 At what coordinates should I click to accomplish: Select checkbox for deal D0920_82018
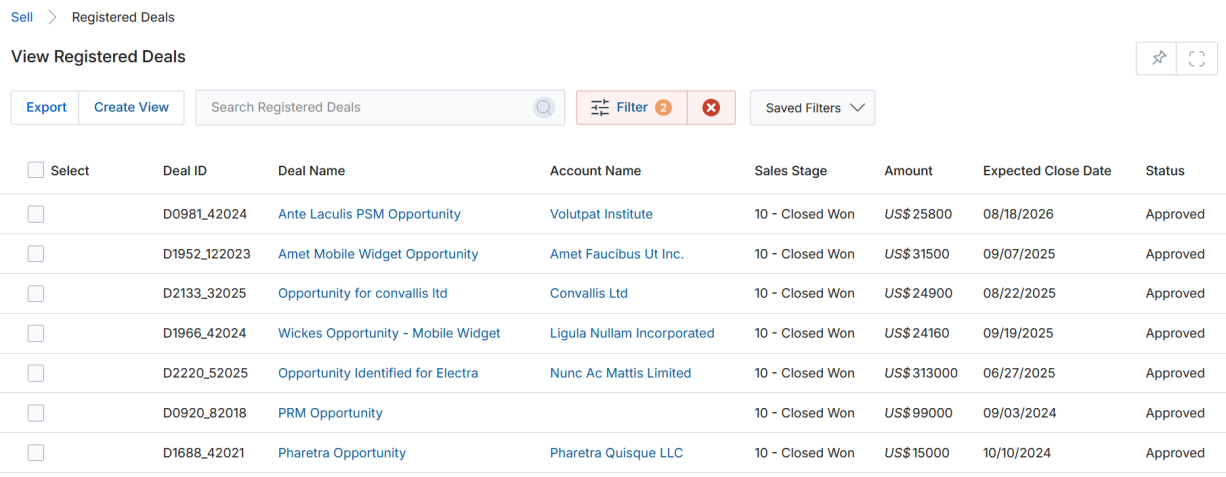pyautogui.click(x=36, y=413)
